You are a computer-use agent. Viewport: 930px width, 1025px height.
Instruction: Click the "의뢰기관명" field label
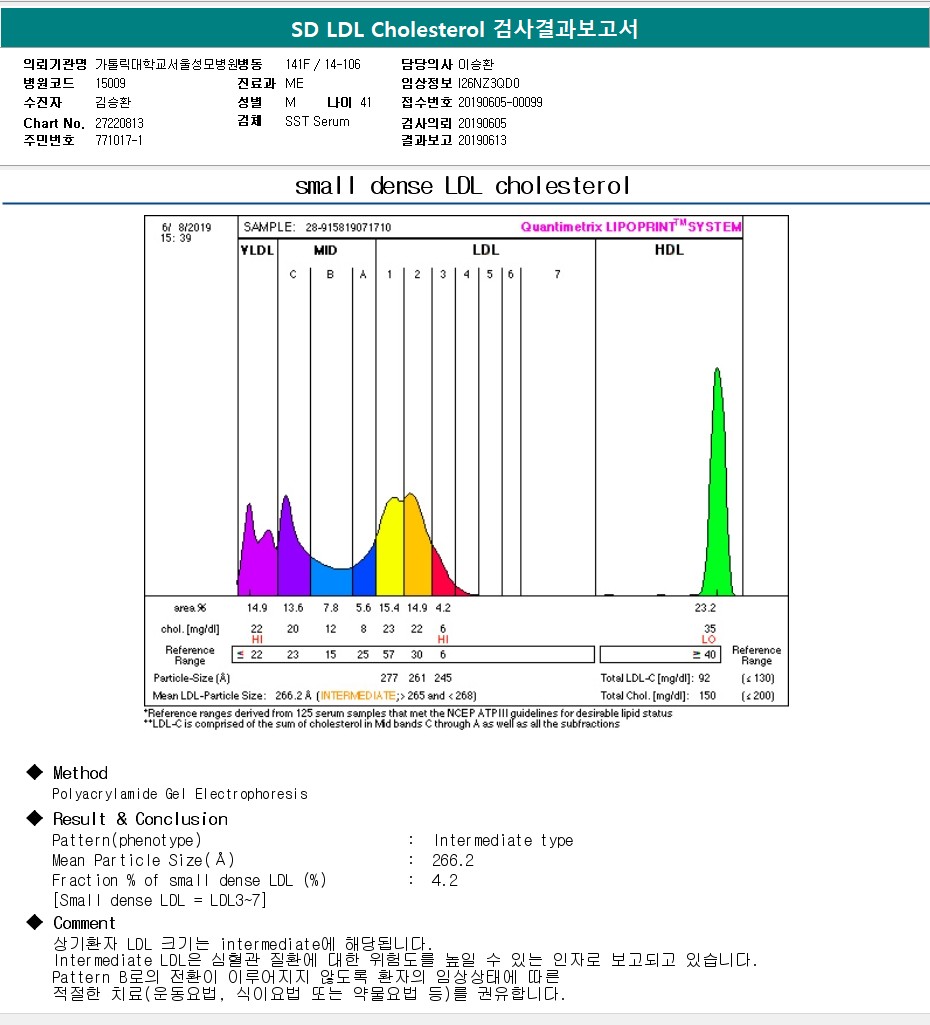tap(55, 64)
